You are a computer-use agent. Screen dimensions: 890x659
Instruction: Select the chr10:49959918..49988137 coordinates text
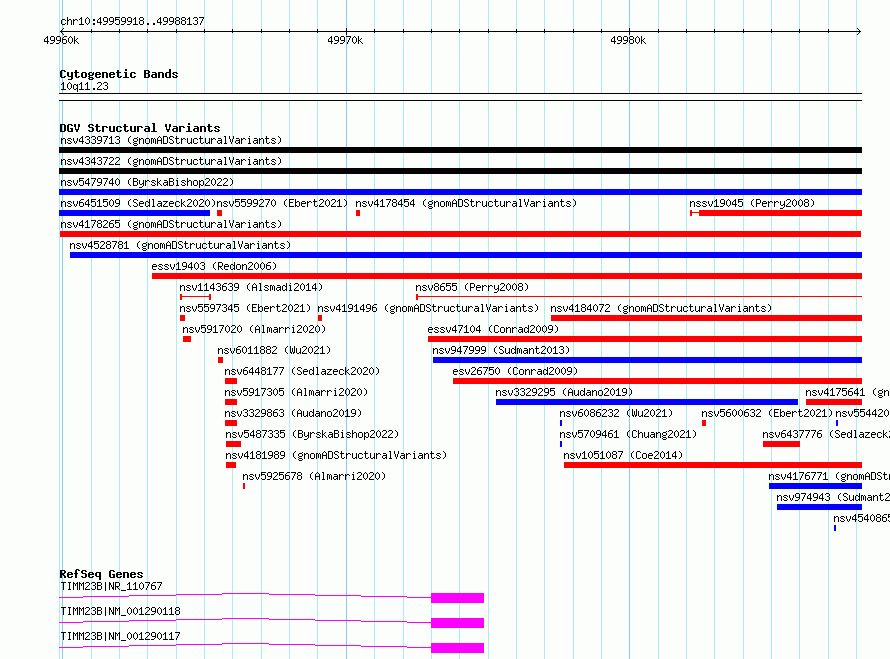[x=132, y=21]
